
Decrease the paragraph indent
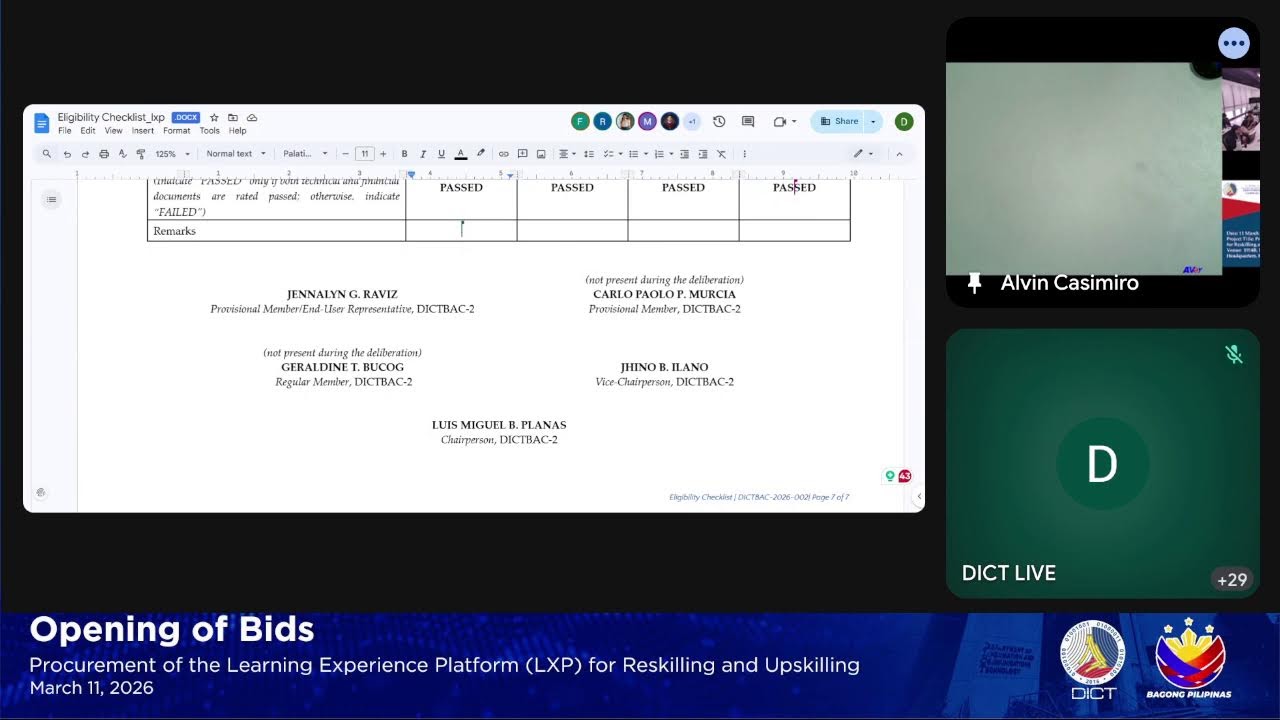coord(685,154)
